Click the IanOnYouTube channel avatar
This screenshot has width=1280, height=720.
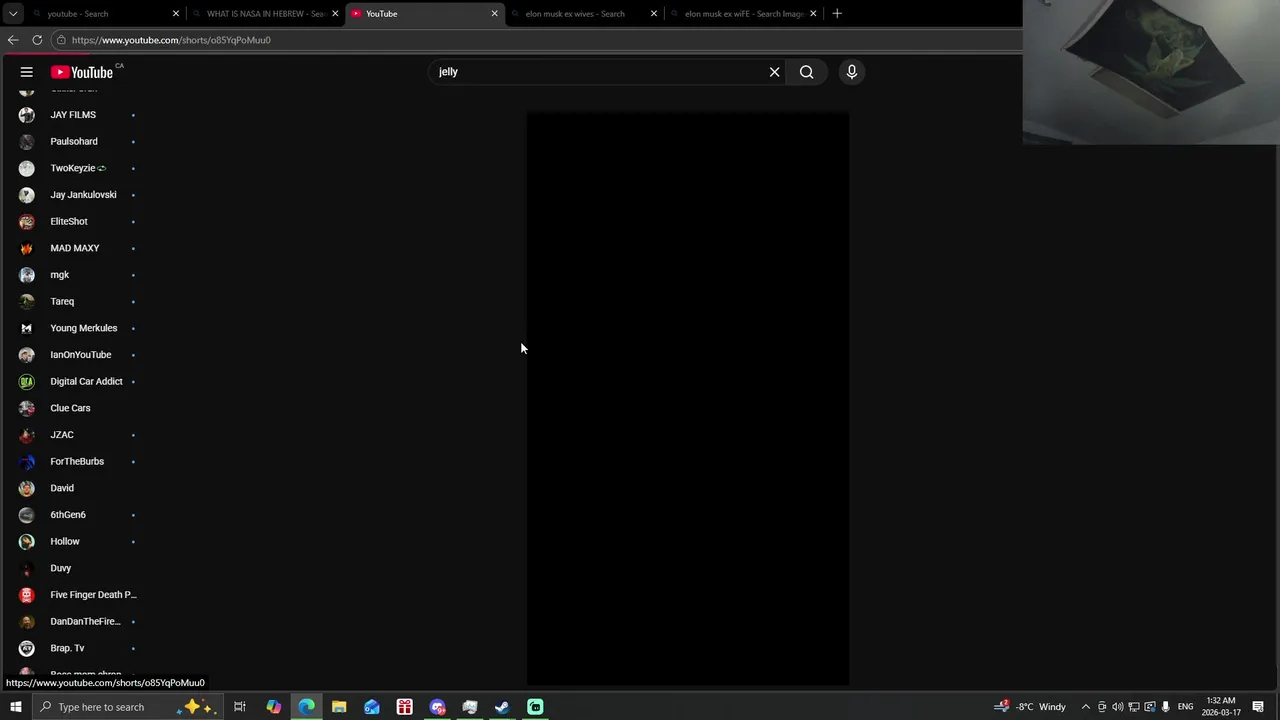(x=27, y=355)
